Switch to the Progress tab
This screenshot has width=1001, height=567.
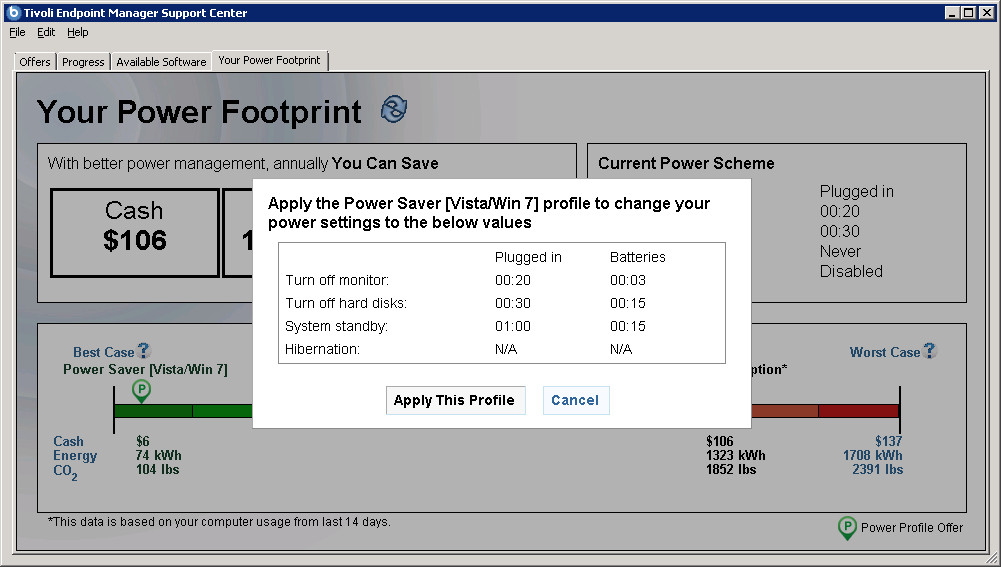[83, 62]
